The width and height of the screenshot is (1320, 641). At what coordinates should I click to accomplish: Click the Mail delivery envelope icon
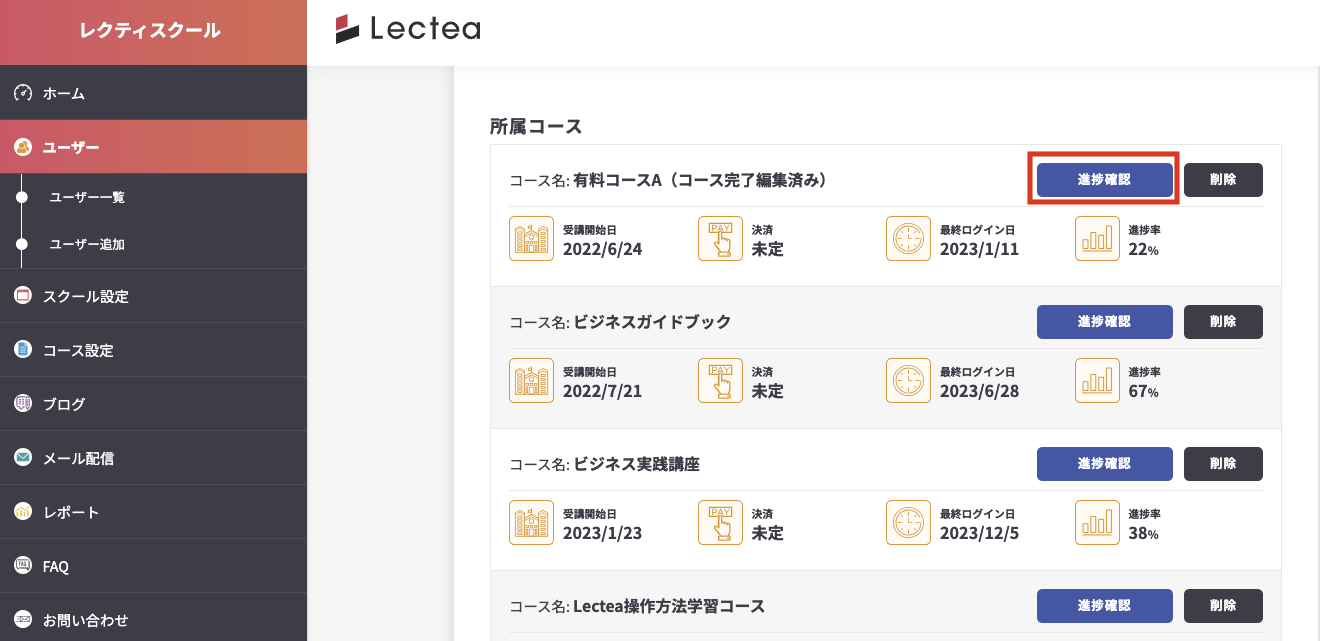coord(23,458)
